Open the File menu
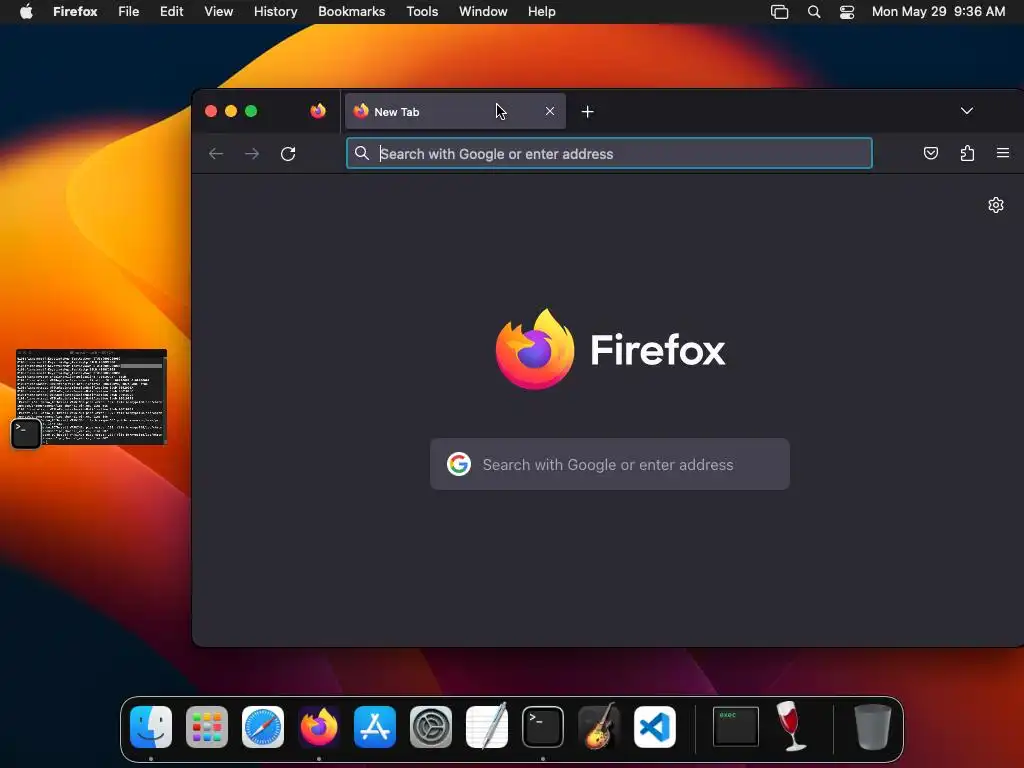Image resolution: width=1024 pixels, height=768 pixels. [x=128, y=12]
